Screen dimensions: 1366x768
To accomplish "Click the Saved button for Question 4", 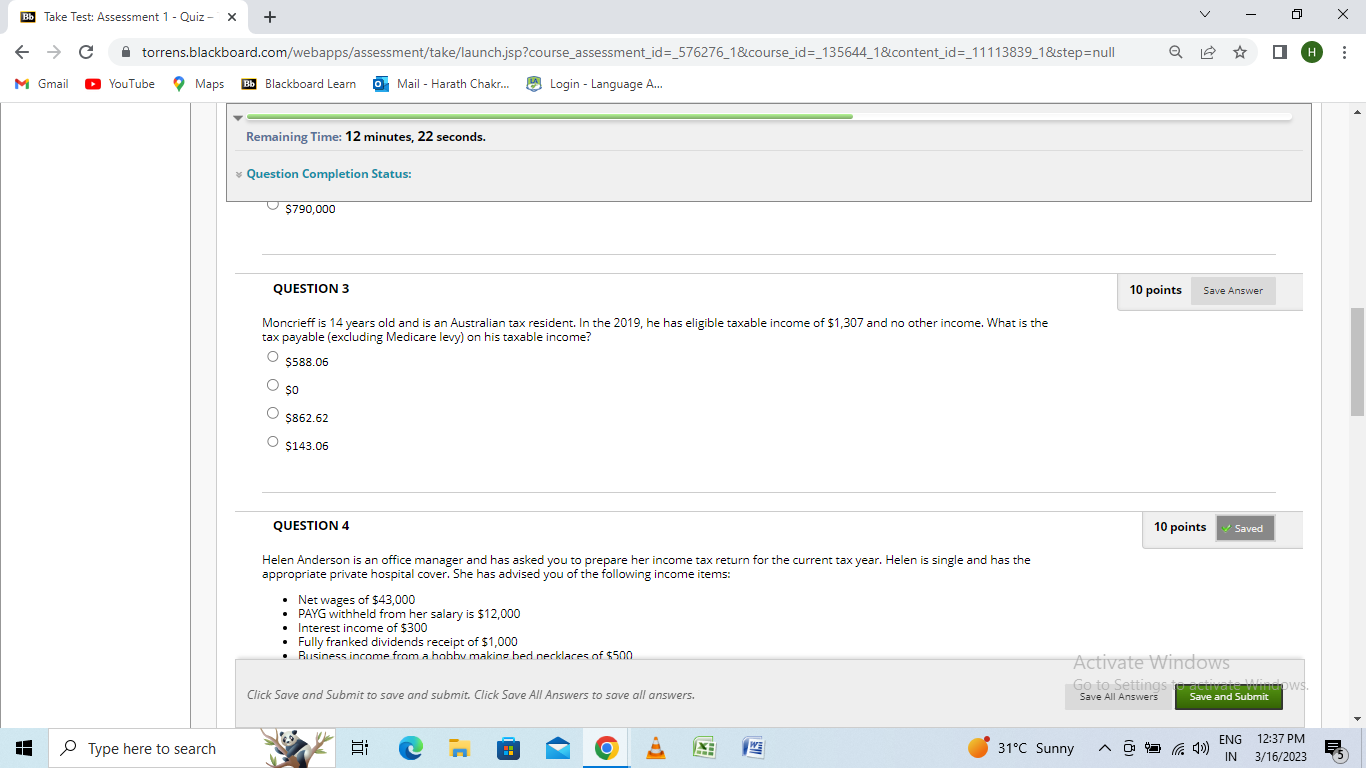I will 1245,528.
